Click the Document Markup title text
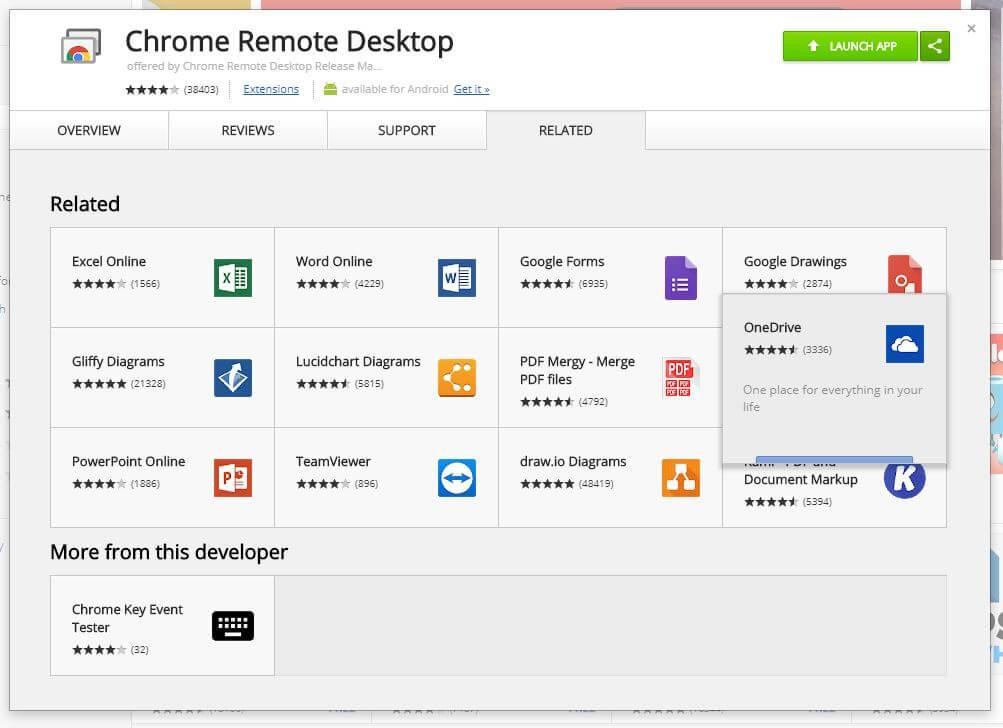This screenshot has height=728, width=1003. [x=800, y=479]
